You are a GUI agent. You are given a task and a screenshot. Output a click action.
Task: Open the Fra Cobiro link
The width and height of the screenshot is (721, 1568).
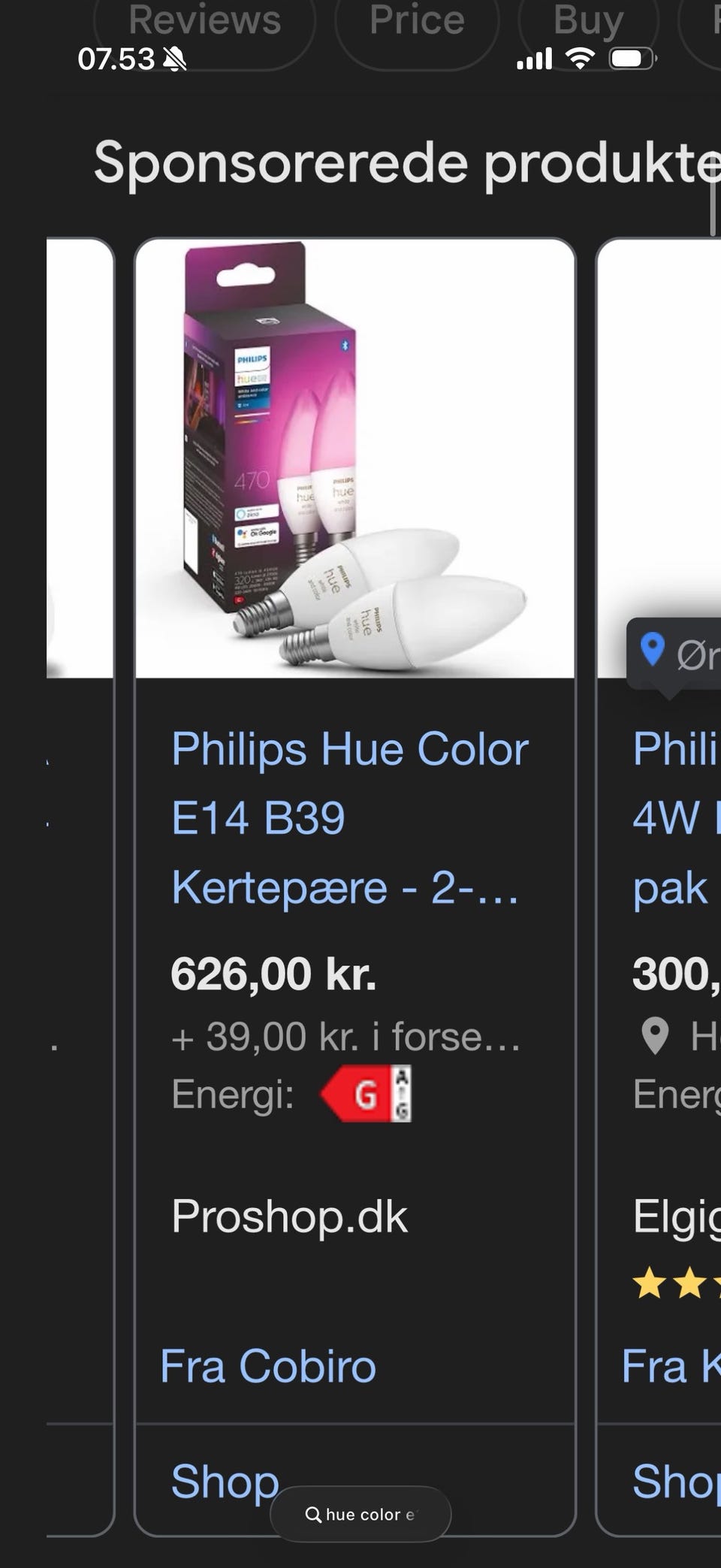tap(268, 1365)
